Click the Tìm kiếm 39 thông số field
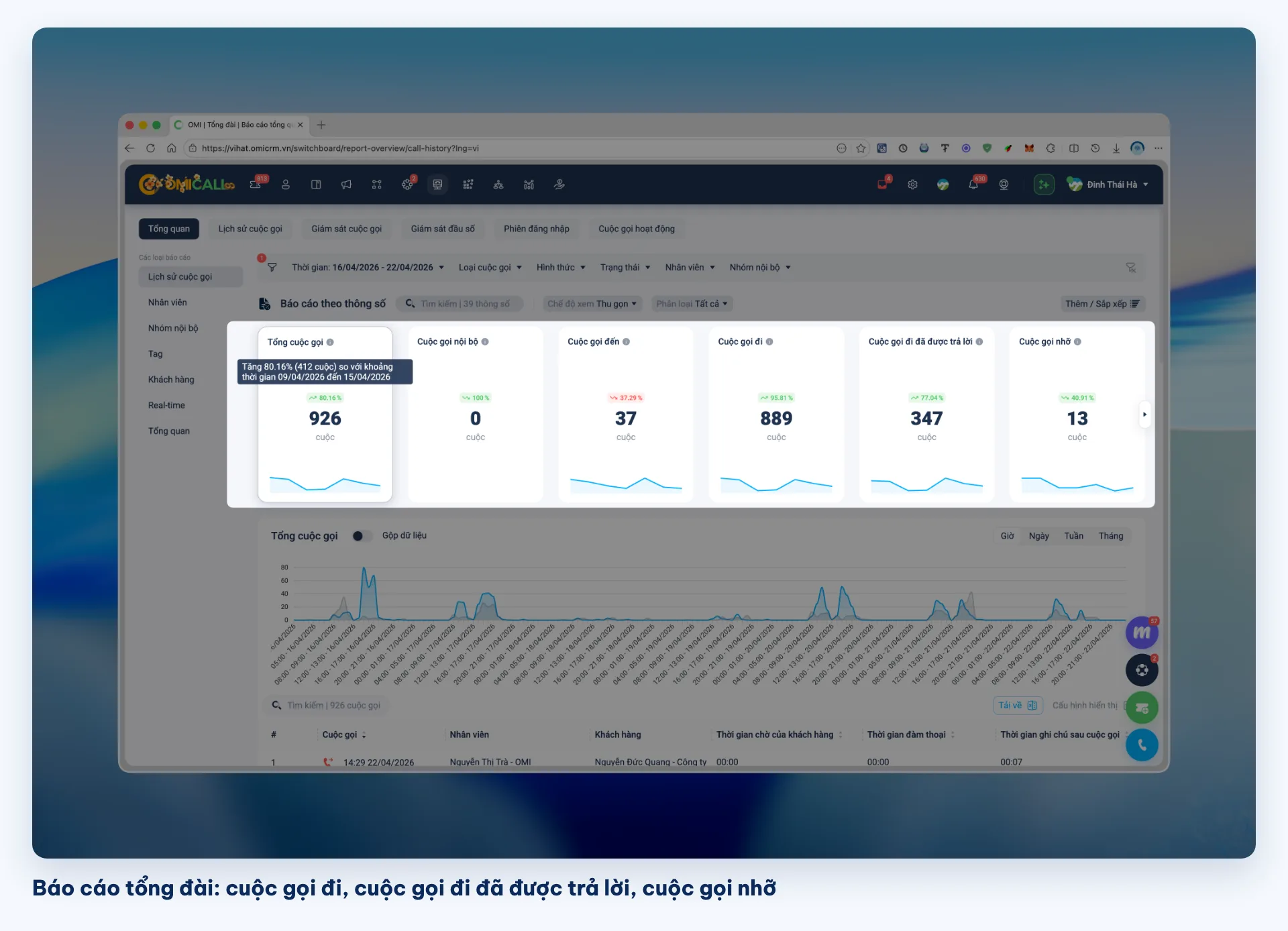 click(460, 304)
